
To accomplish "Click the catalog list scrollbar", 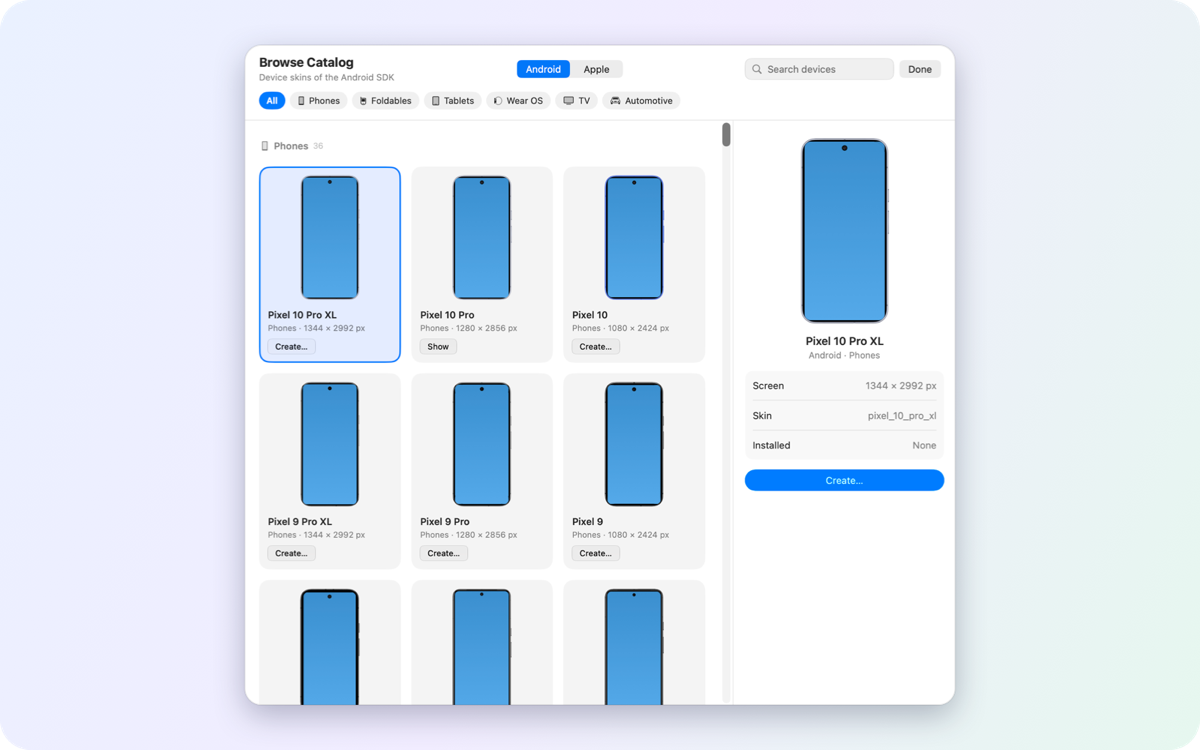I will pyautogui.click(x=726, y=135).
